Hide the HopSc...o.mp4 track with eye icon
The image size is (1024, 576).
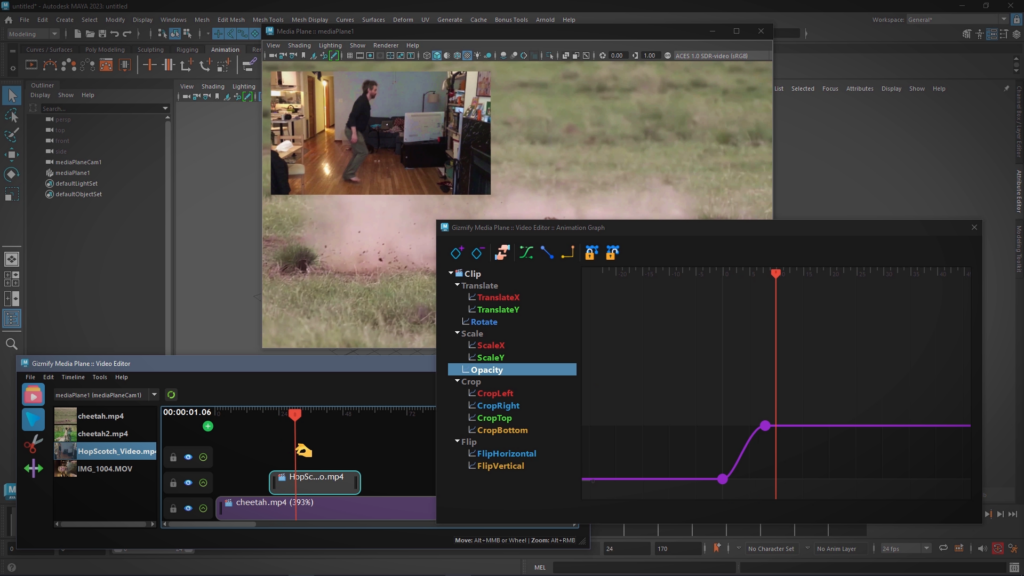pyautogui.click(x=188, y=483)
